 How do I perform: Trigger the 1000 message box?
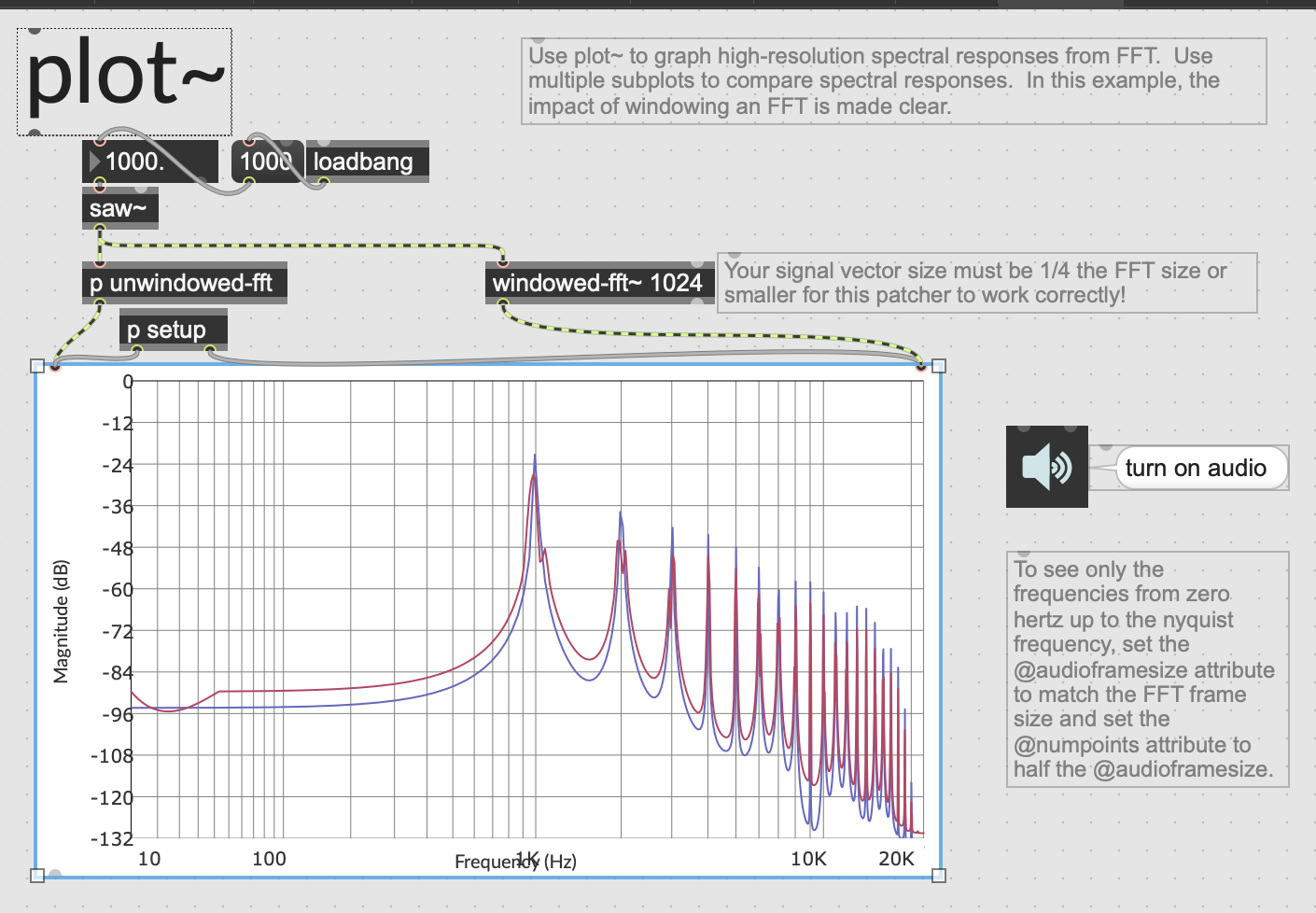265,162
